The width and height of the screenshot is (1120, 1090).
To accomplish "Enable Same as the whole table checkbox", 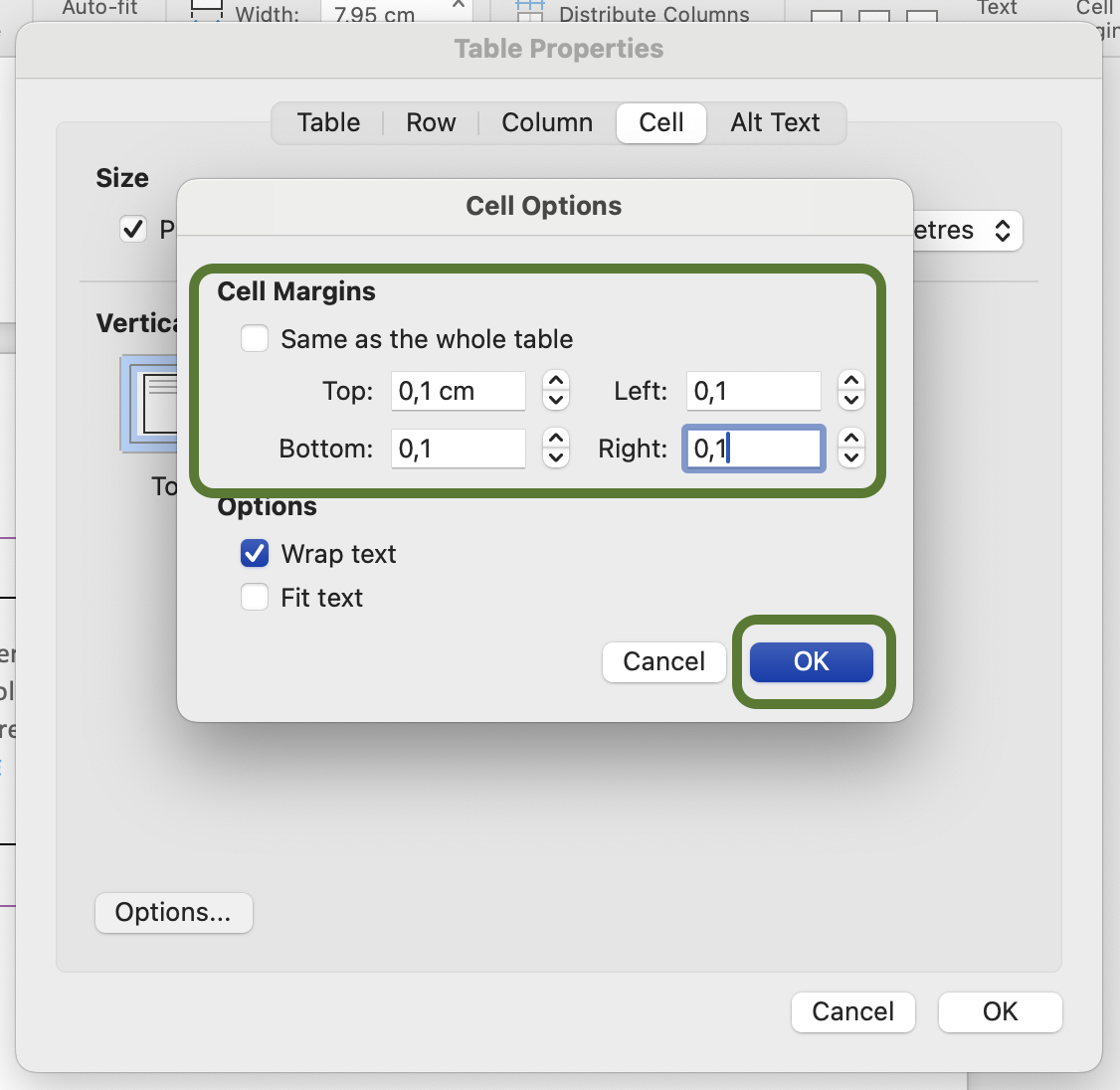I will [x=255, y=338].
